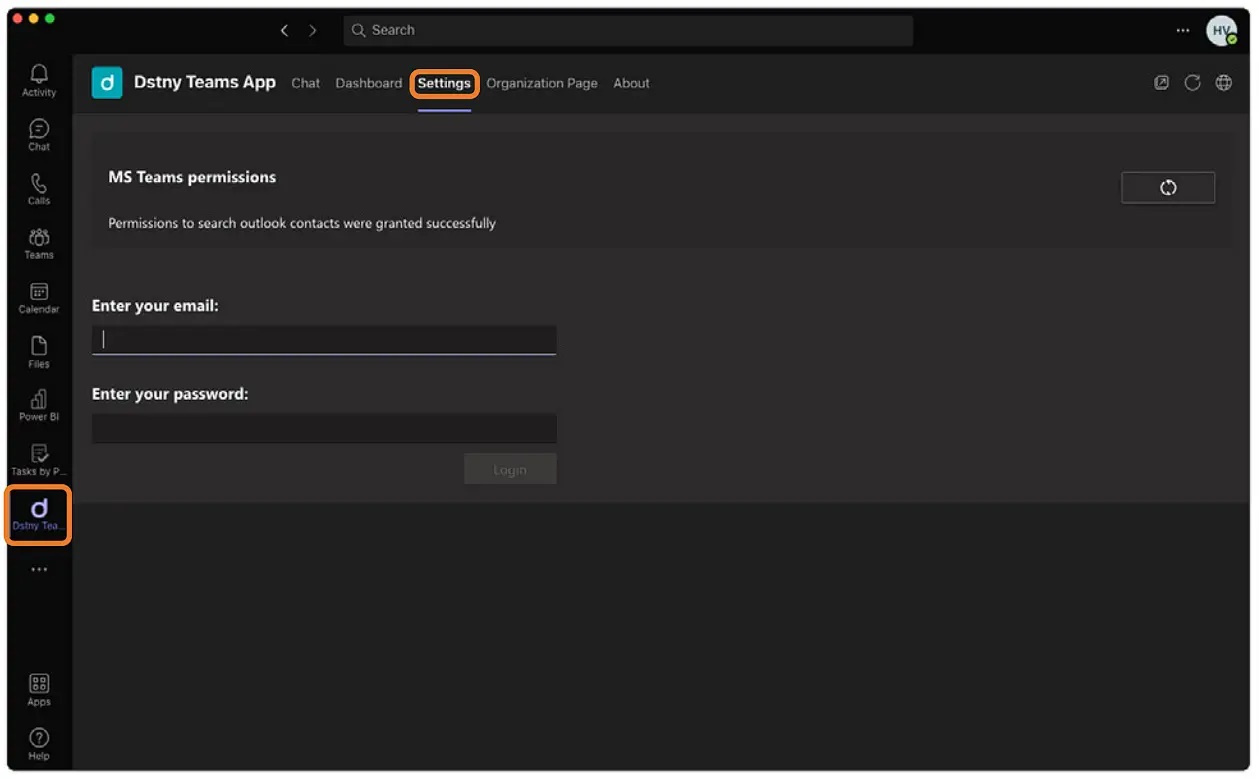Click the Dstny Teams App title
The height and width of the screenshot is (779, 1259).
pos(205,83)
